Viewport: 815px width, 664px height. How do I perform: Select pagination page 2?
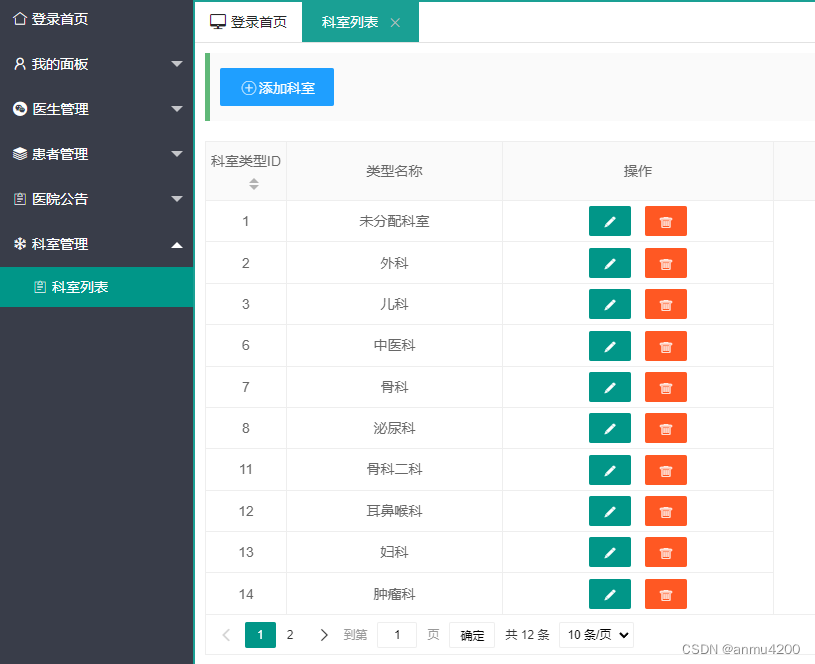pyautogui.click(x=289, y=634)
